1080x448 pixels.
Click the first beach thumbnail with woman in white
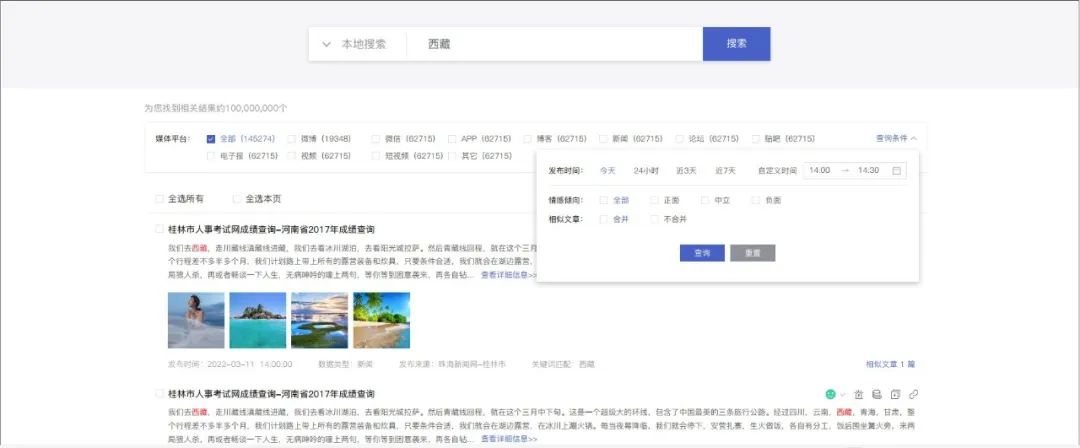point(196,320)
